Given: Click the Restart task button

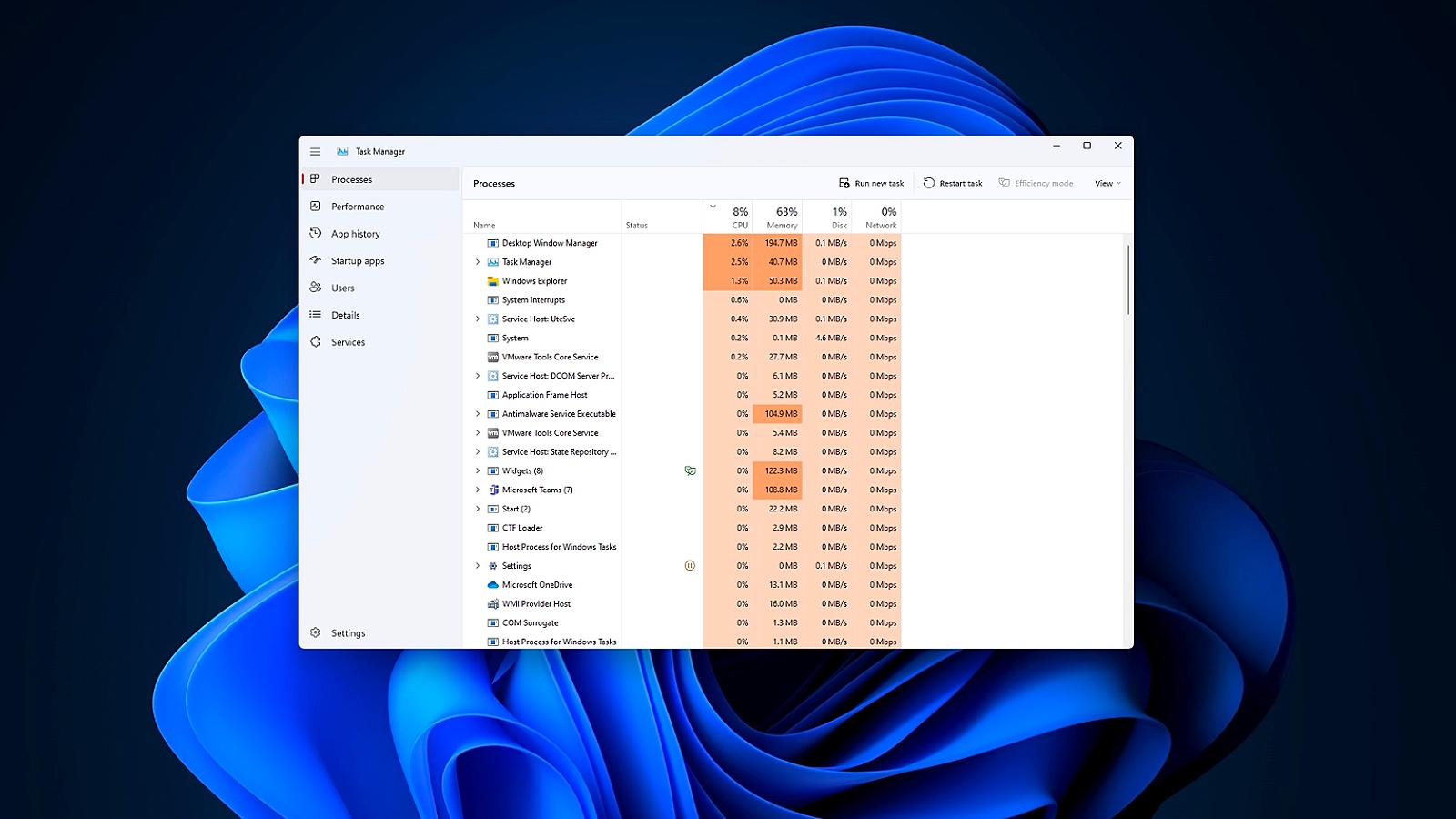Looking at the screenshot, I should (953, 183).
